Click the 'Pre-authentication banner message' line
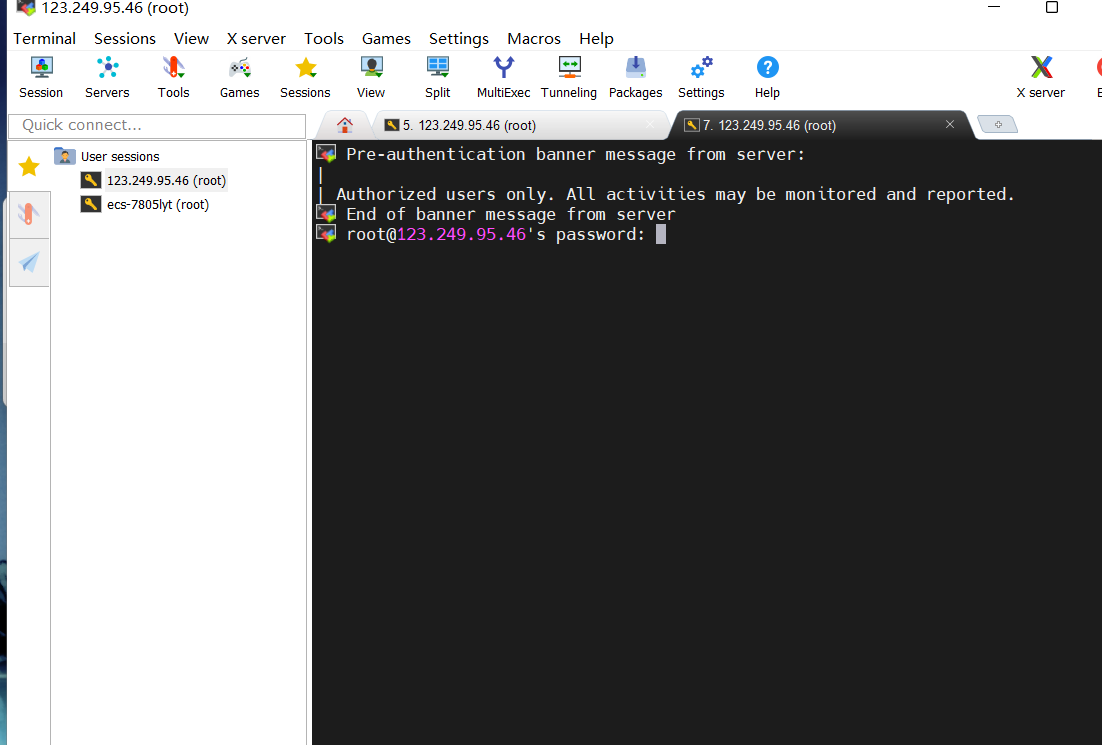The width and height of the screenshot is (1102, 745). click(x=575, y=154)
